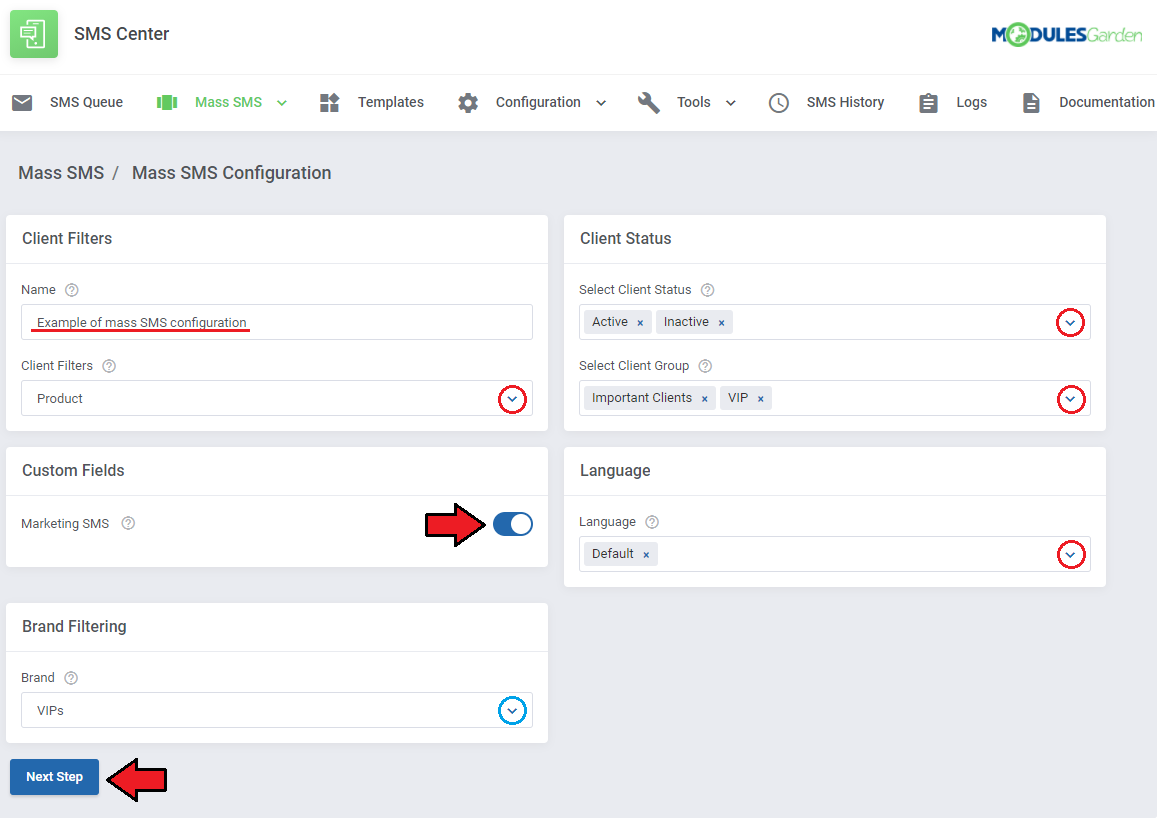This screenshot has width=1157, height=818.
Task: Click help icon next to Name label
Action: pos(72,290)
